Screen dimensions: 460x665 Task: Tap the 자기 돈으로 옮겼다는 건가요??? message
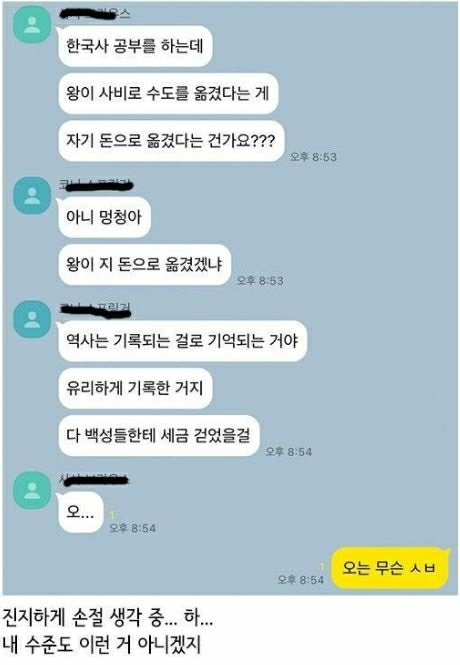(x=171, y=140)
